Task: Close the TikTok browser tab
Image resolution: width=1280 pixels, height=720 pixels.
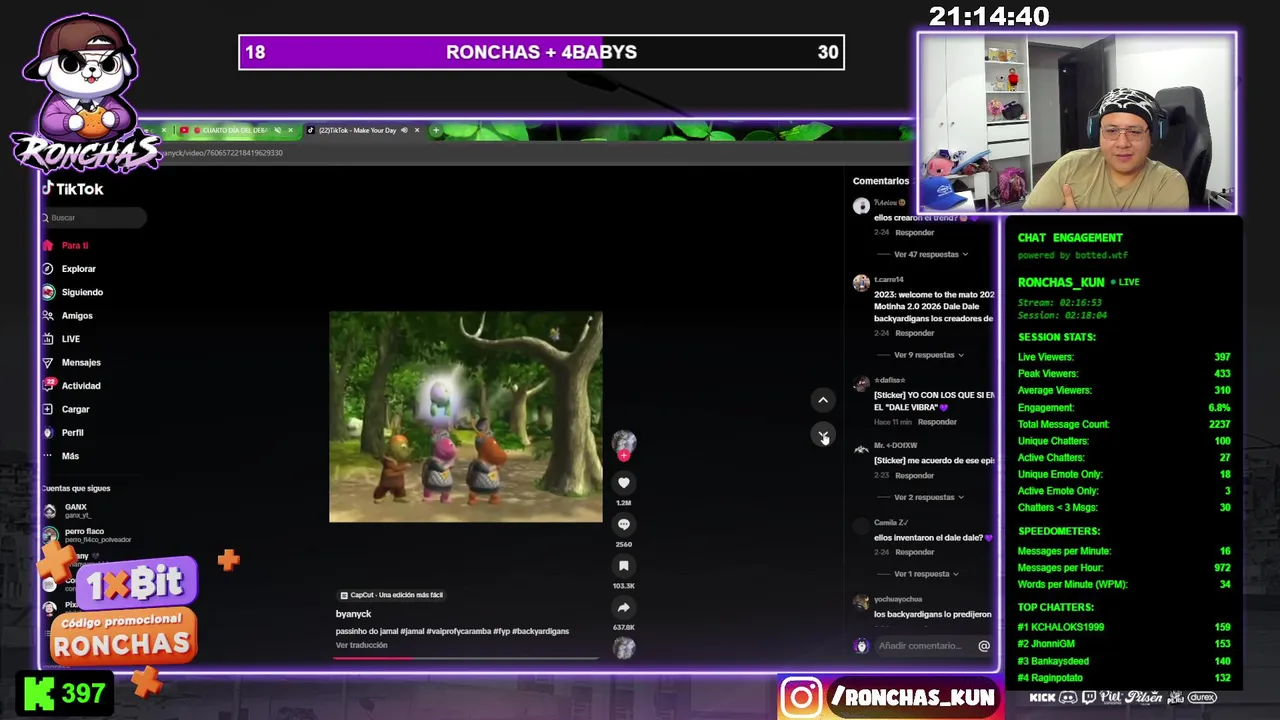Action: tap(417, 130)
